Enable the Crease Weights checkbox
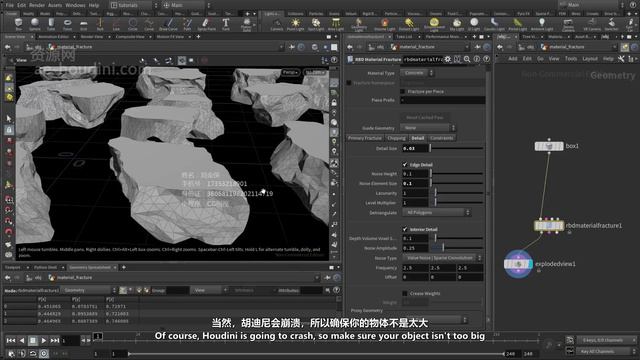Screen dimensions: 640x360 [x=405, y=293]
